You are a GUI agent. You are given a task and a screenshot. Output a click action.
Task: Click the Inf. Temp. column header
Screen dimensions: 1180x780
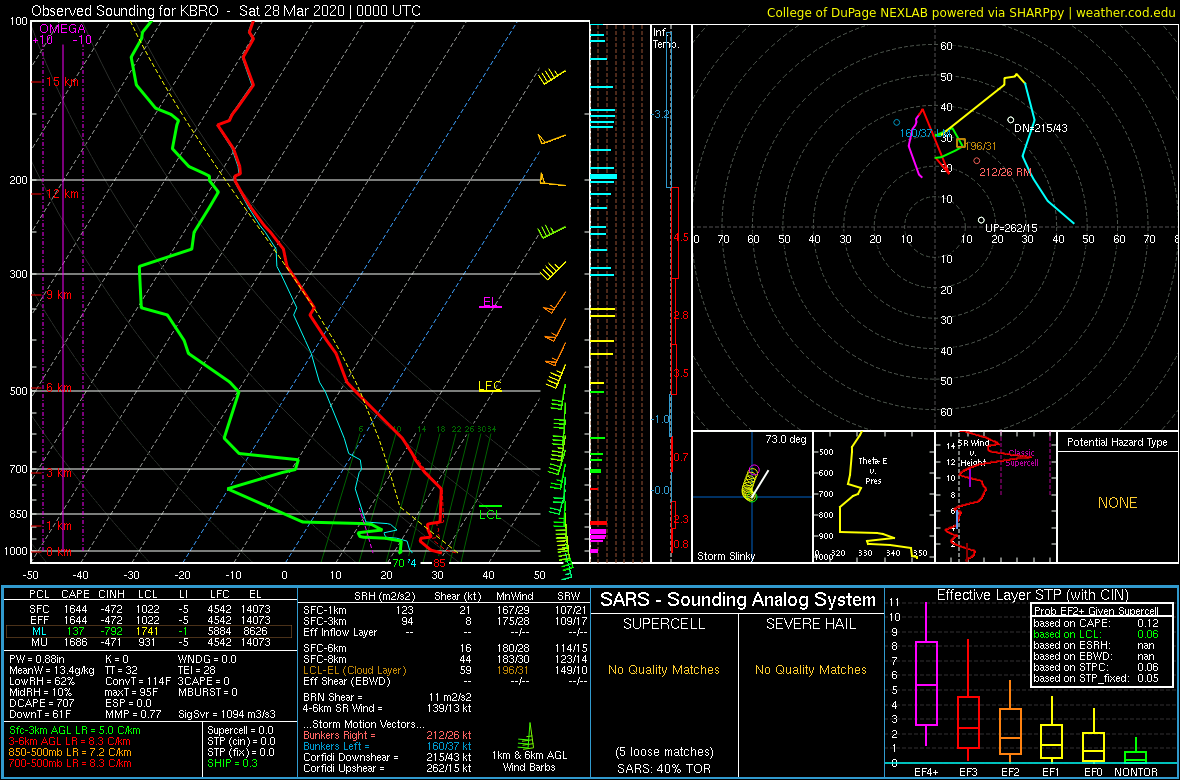(x=666, y=39)
